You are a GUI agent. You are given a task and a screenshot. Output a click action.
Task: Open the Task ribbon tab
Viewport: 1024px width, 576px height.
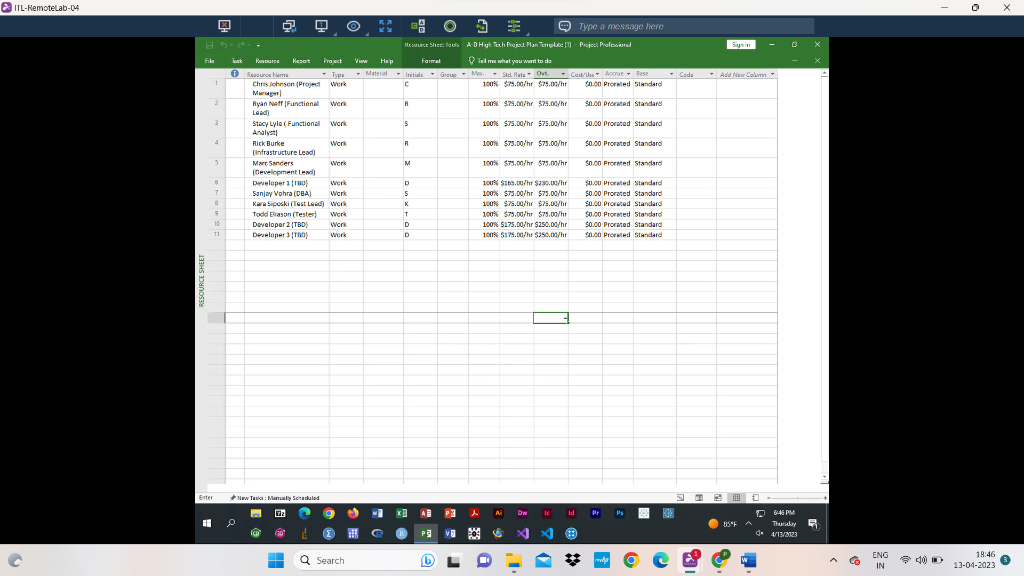pos(236,61)
